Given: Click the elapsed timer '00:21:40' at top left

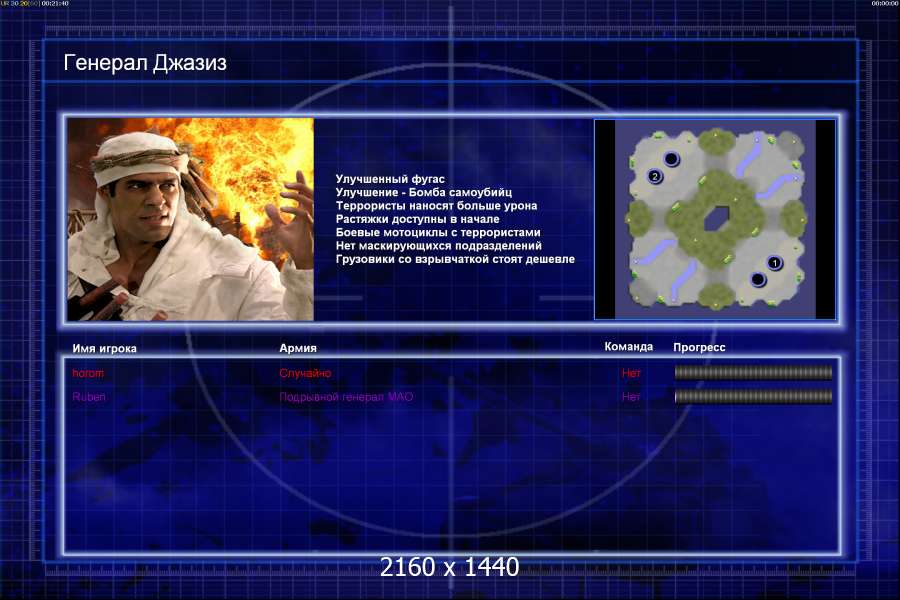Looking at the screenshot, I should click(55, 3).
